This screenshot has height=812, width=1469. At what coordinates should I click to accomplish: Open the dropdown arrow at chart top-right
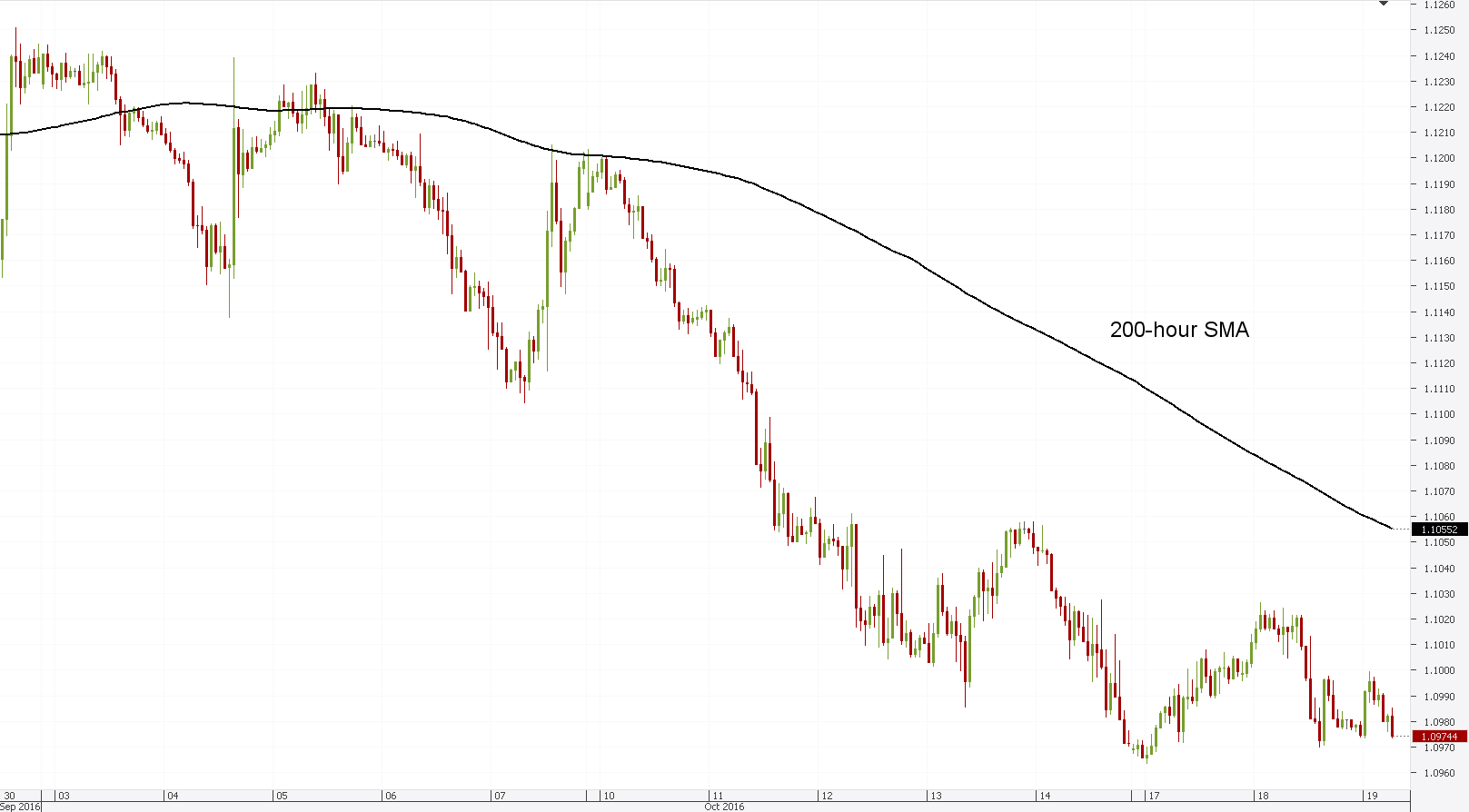(1384, 4)
